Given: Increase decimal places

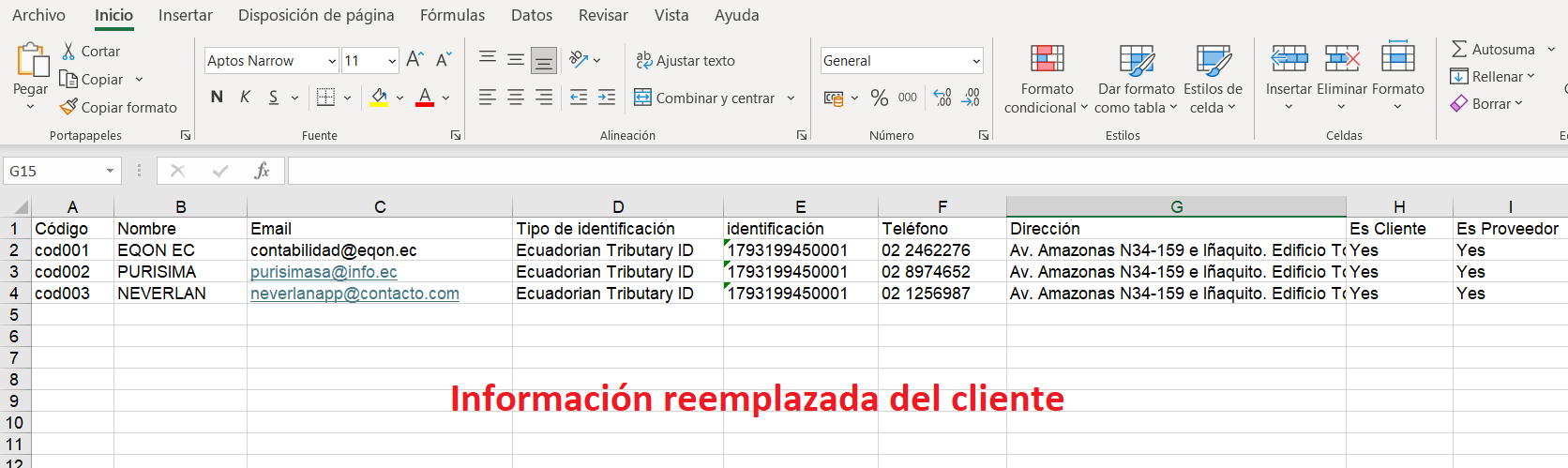Looking at the screenshot, I should pyautogui.click(x=942, y=98).
